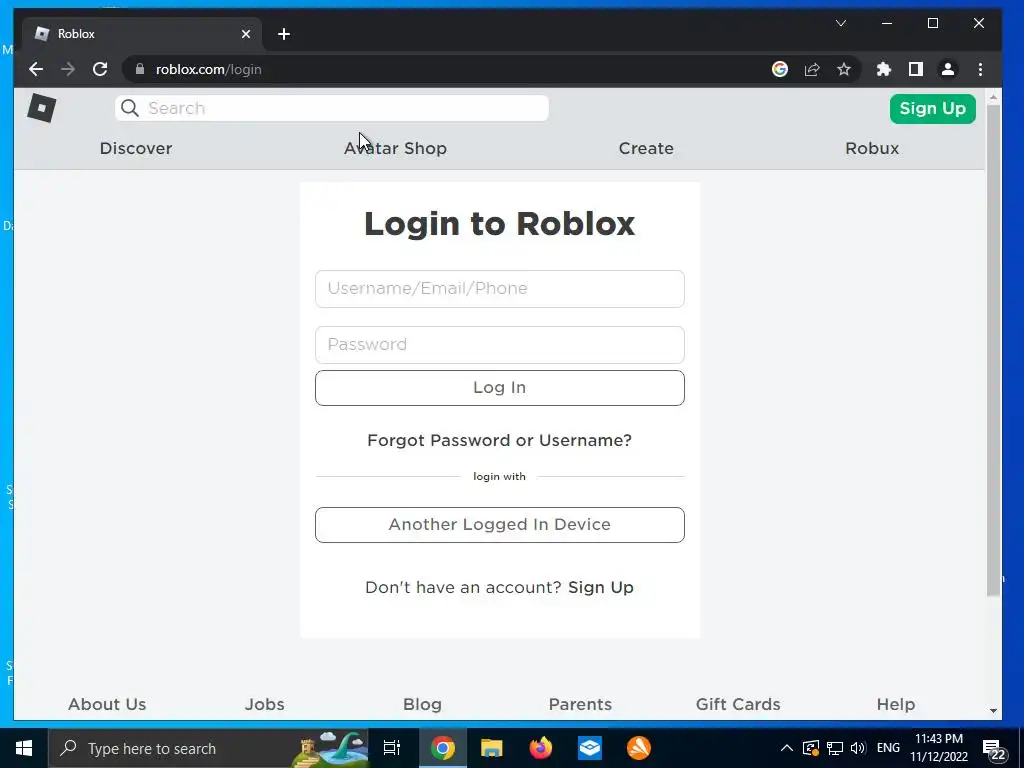Click the Windows taskbar search box

[209, 748]
